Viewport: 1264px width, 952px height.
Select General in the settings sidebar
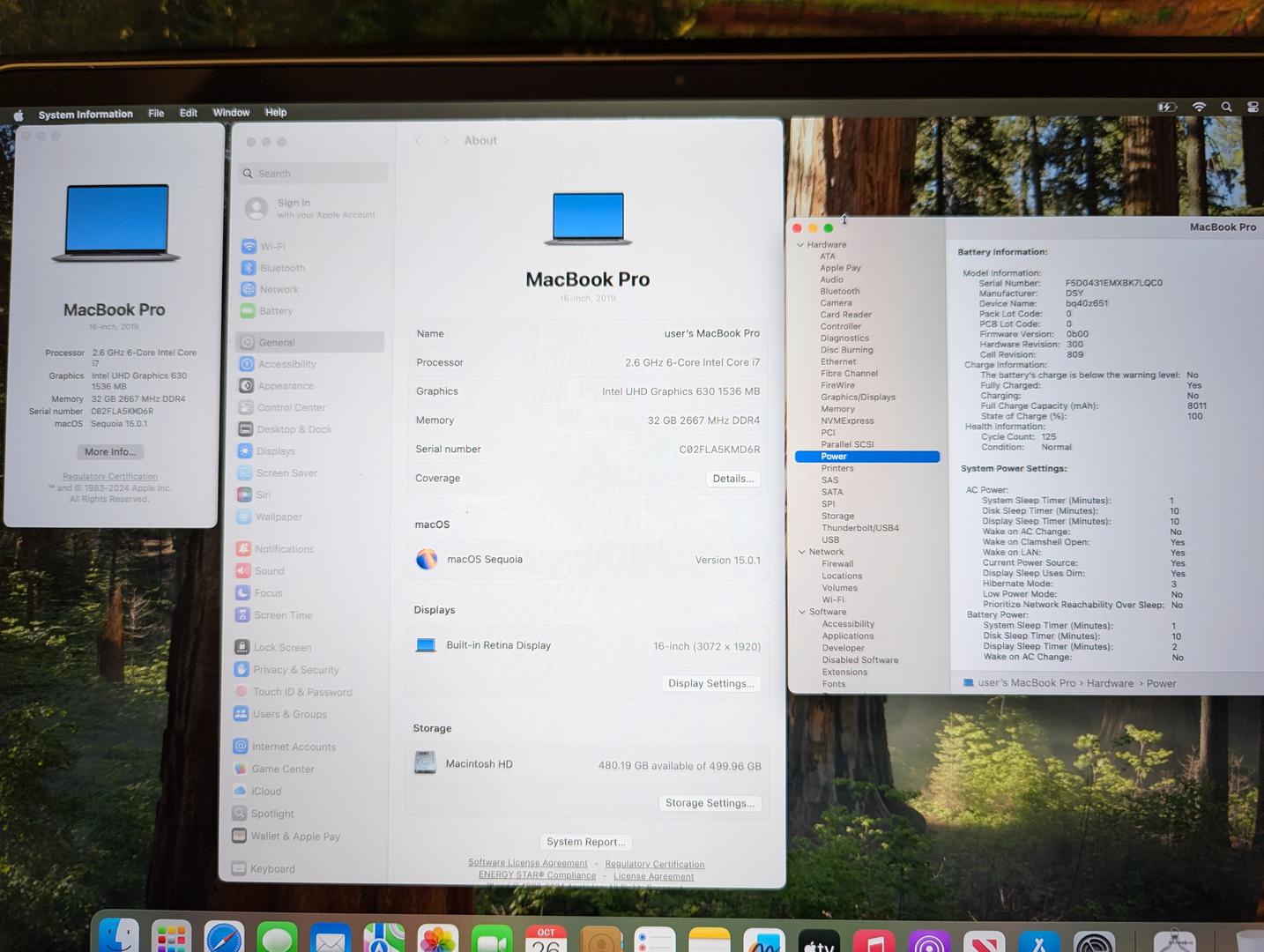click(310, 342)
